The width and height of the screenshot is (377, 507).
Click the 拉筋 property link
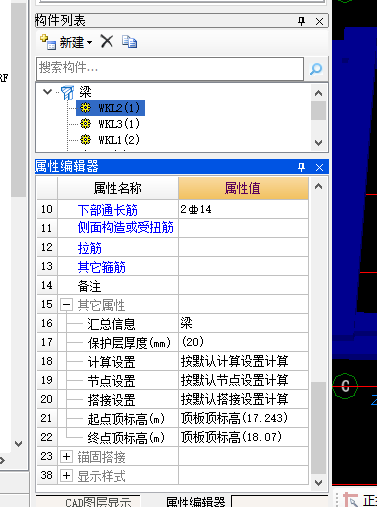tap(89, 248)
